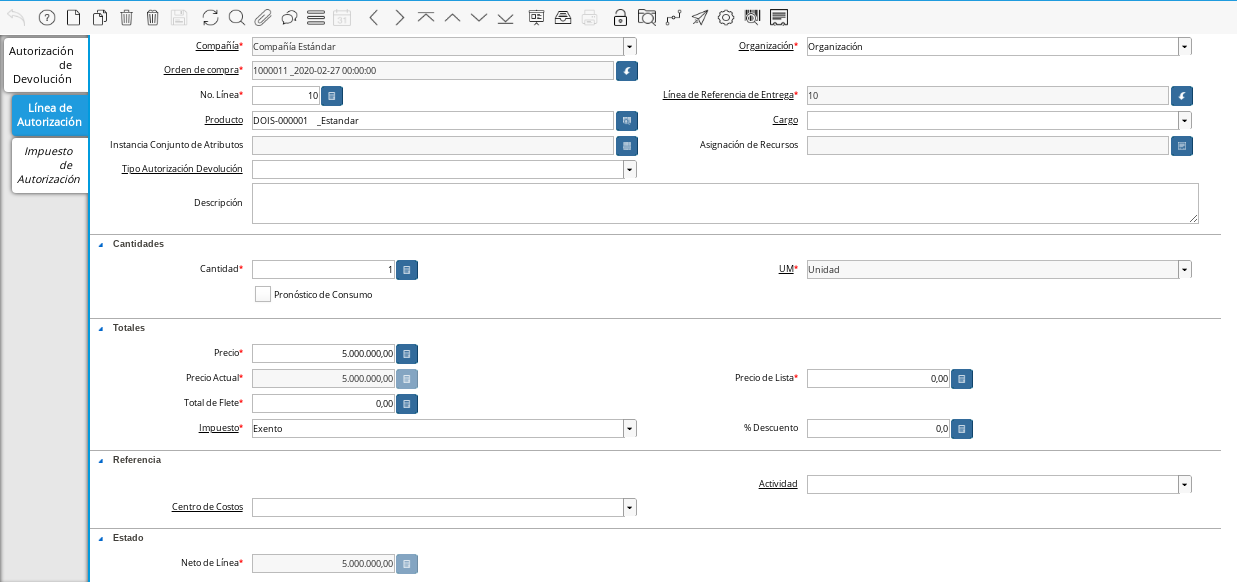Open the Centro de Costos dropdown
Viewport: 1237px width, 582px height.
(629, 508)
